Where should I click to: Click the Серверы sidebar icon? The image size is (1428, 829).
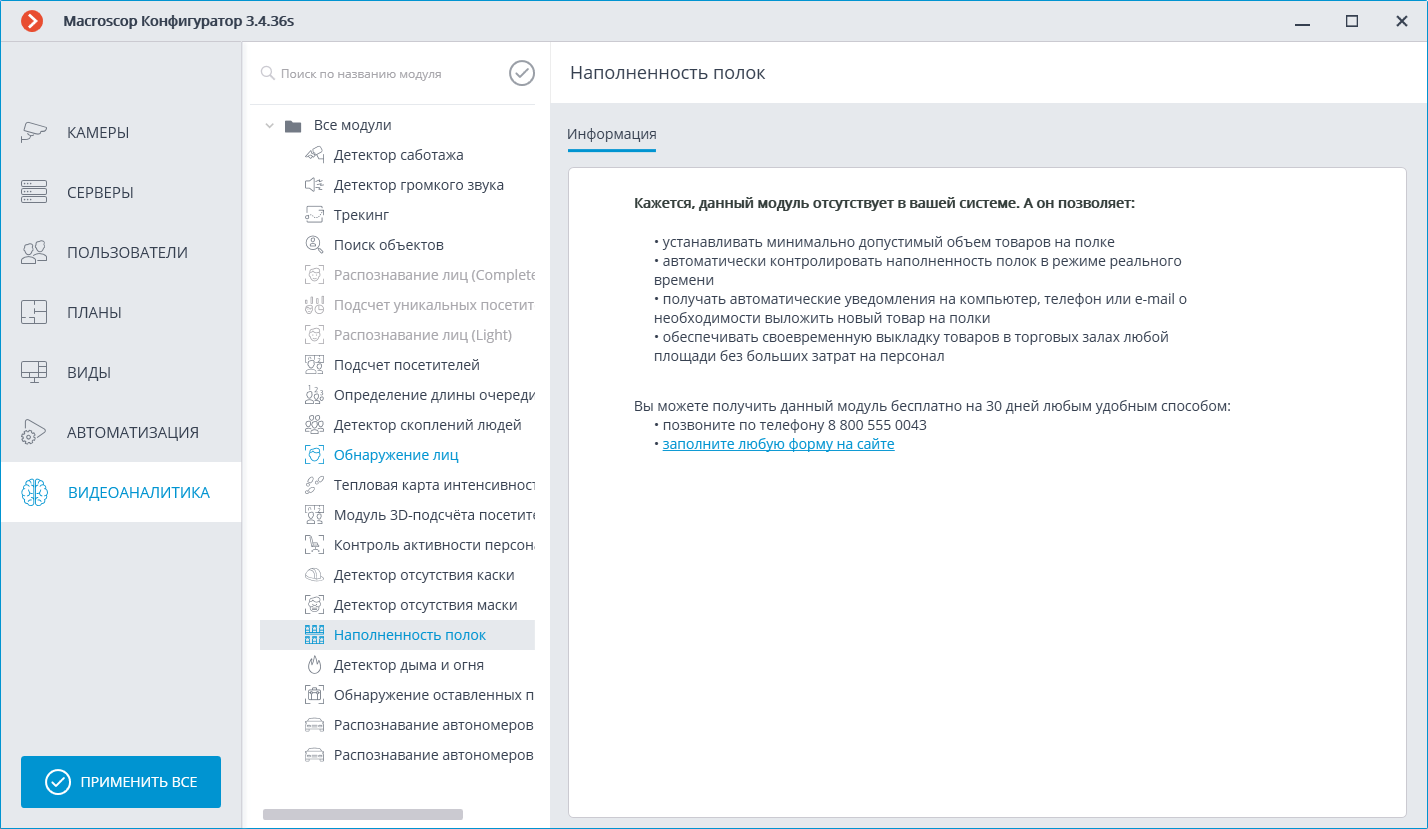[x=34, y=192]
